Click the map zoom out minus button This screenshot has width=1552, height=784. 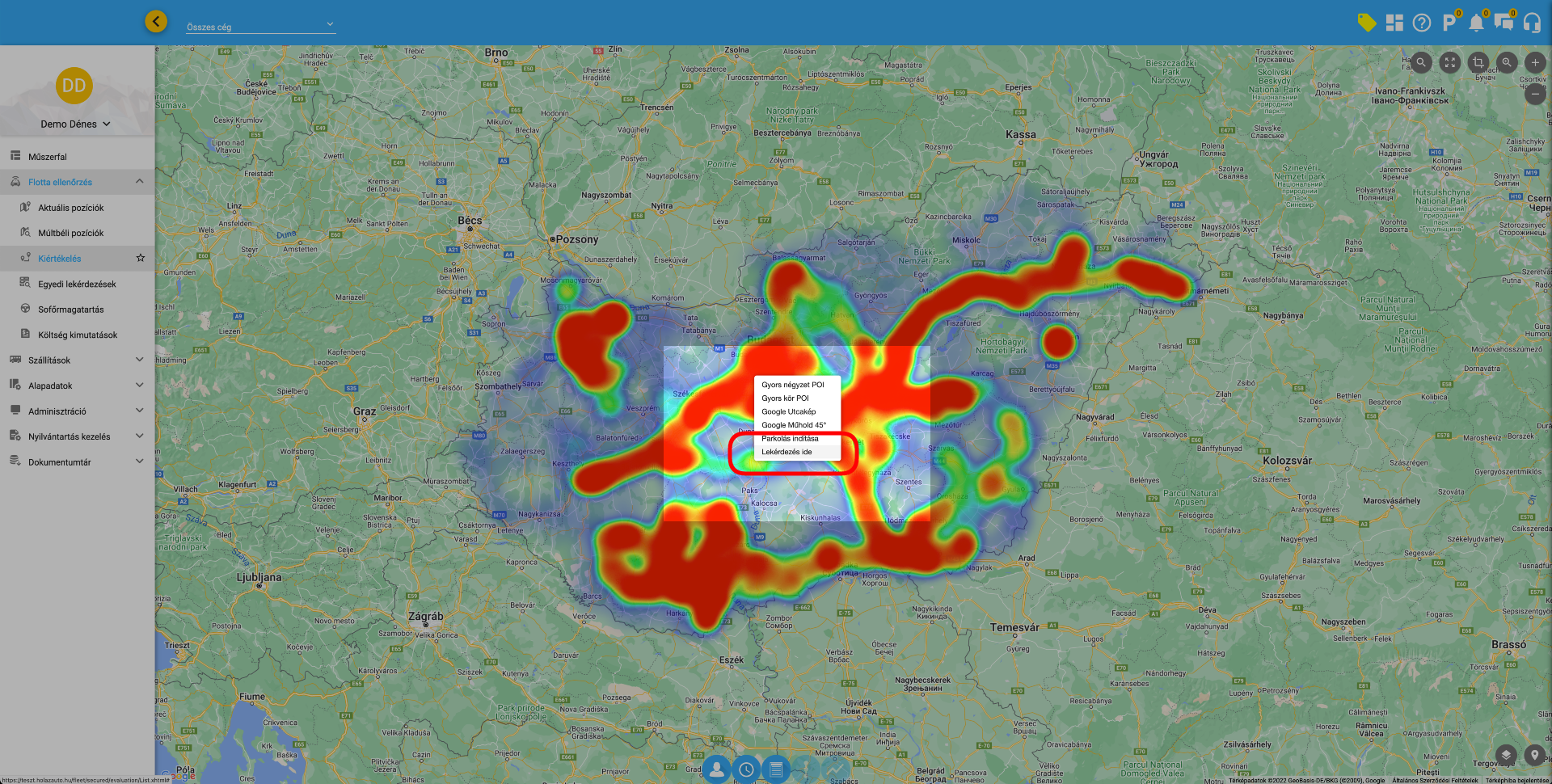[1535, 94]
